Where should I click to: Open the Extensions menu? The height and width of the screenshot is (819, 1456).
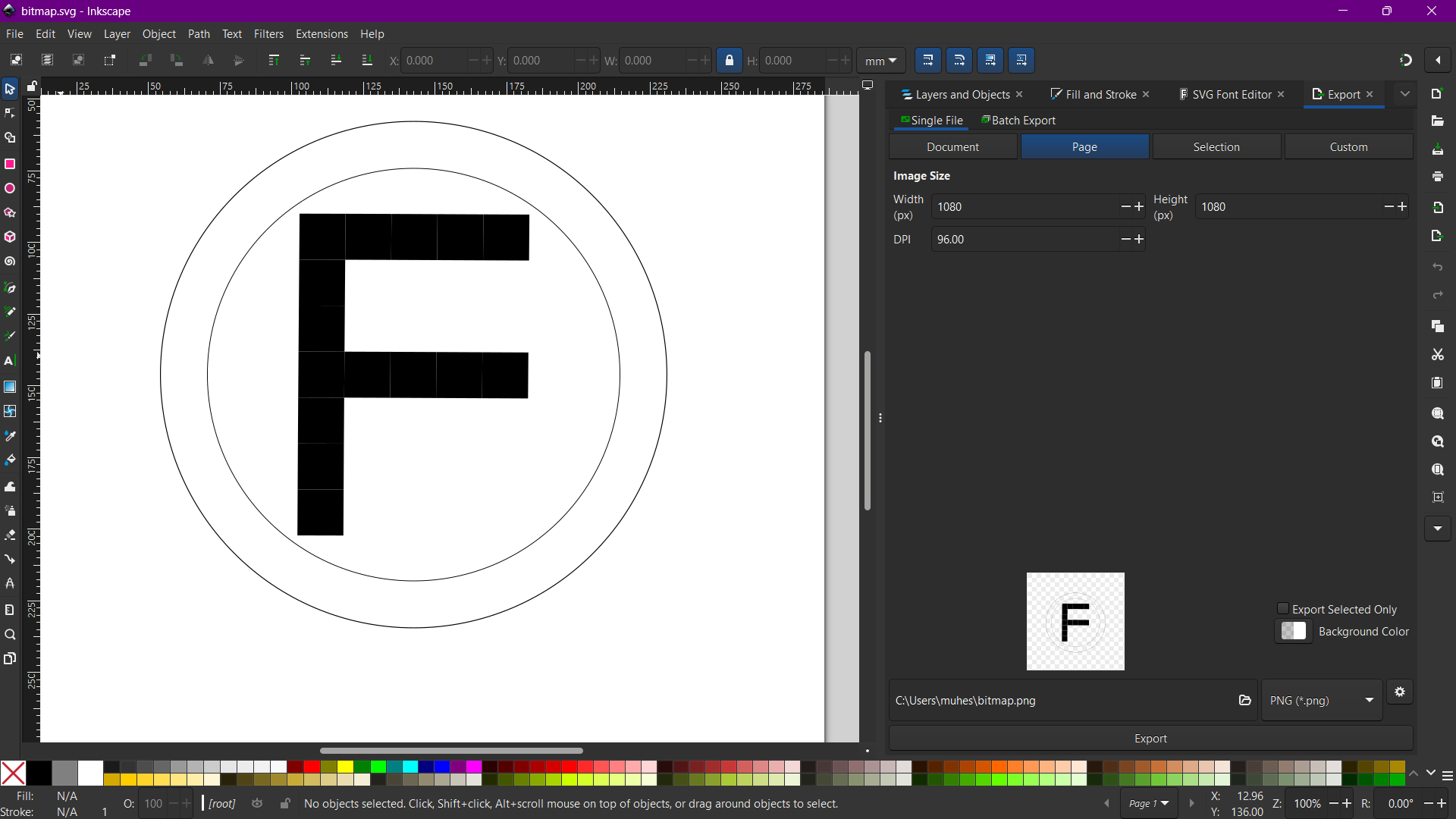[322, 34]
